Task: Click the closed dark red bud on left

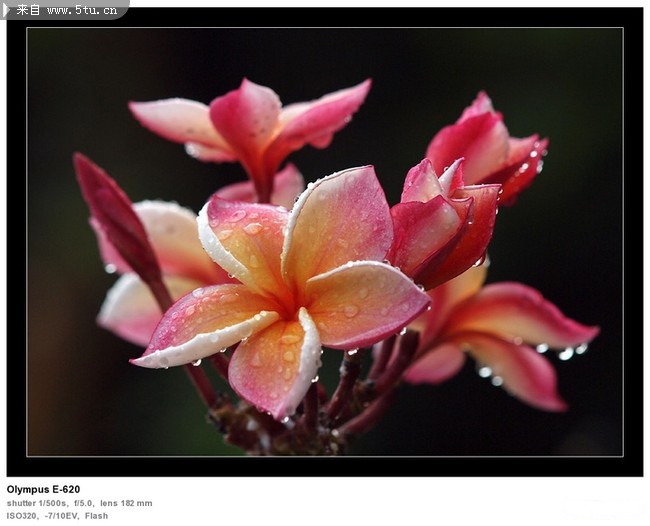Action: tap(115, 215)
